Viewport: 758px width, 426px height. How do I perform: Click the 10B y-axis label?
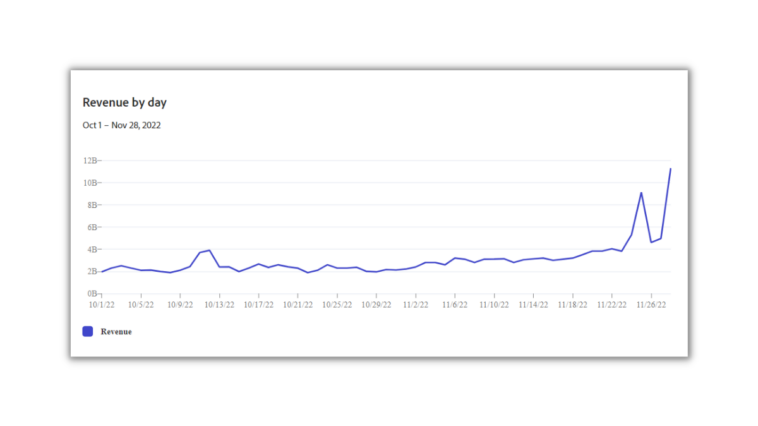point(91,182)
